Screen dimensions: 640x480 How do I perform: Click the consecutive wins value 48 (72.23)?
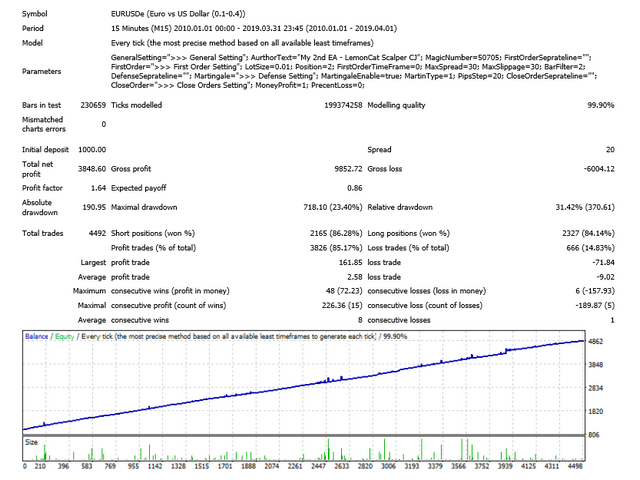344,291
